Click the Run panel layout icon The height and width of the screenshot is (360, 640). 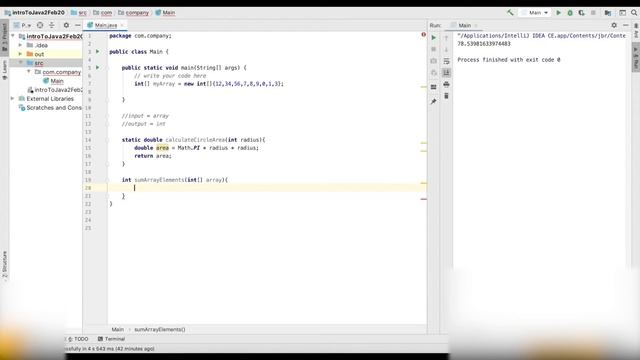pyautogui.click(x=433, y=87)
